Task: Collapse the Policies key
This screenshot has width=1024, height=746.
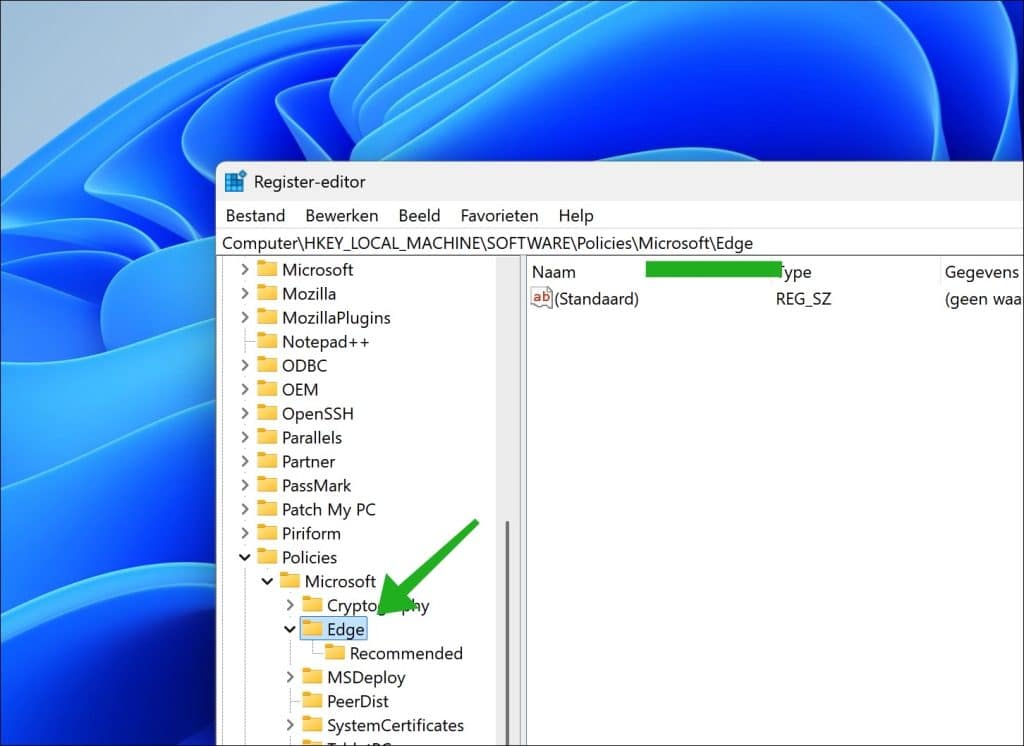Action: point(245,557)
